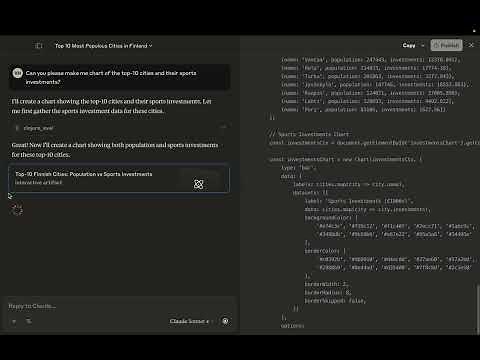Open the tools settings icon in composer
The height and width of the screenshot is (360, 480).
(29, 321)
